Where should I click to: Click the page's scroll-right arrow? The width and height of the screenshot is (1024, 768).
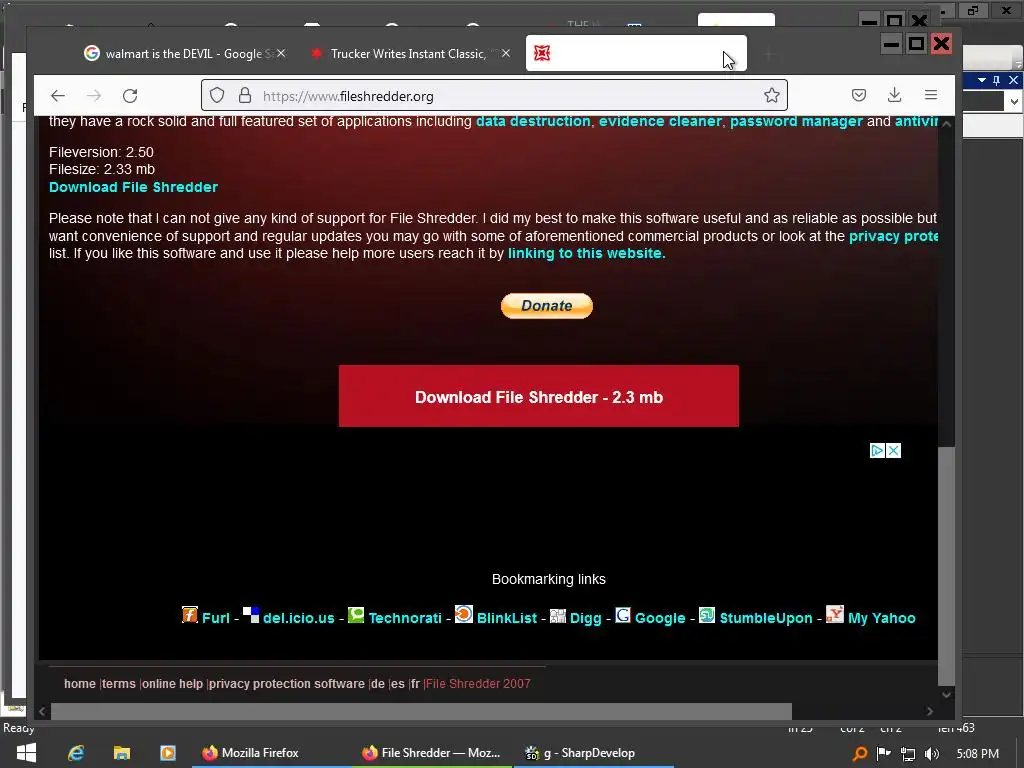click(930, 711)
